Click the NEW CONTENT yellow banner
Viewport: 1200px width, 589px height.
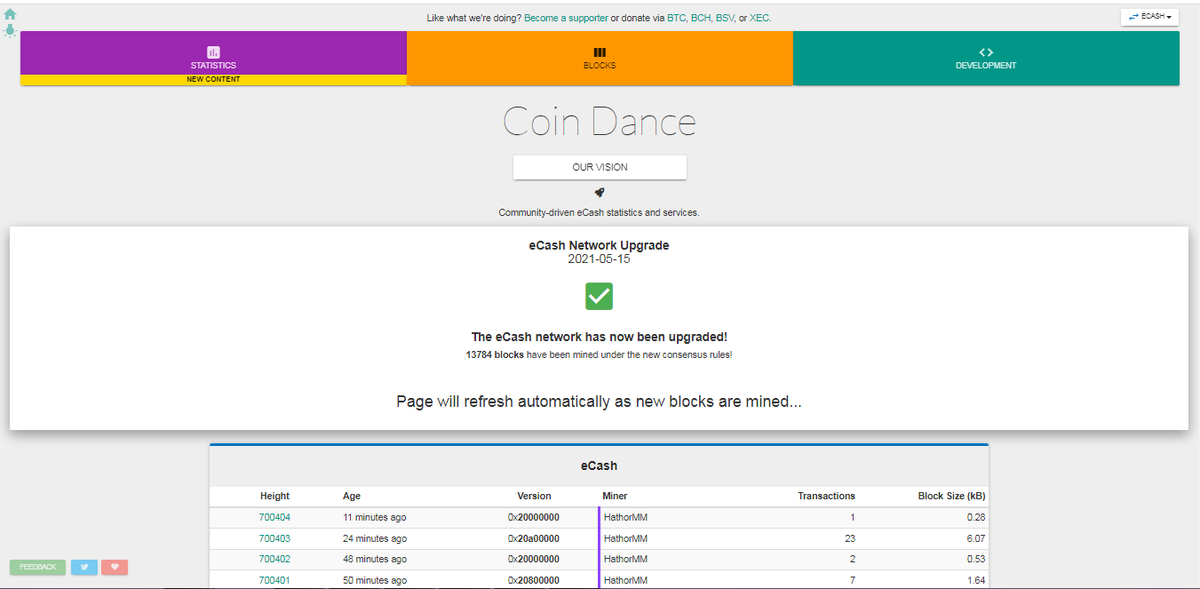[x=213, y=79]
